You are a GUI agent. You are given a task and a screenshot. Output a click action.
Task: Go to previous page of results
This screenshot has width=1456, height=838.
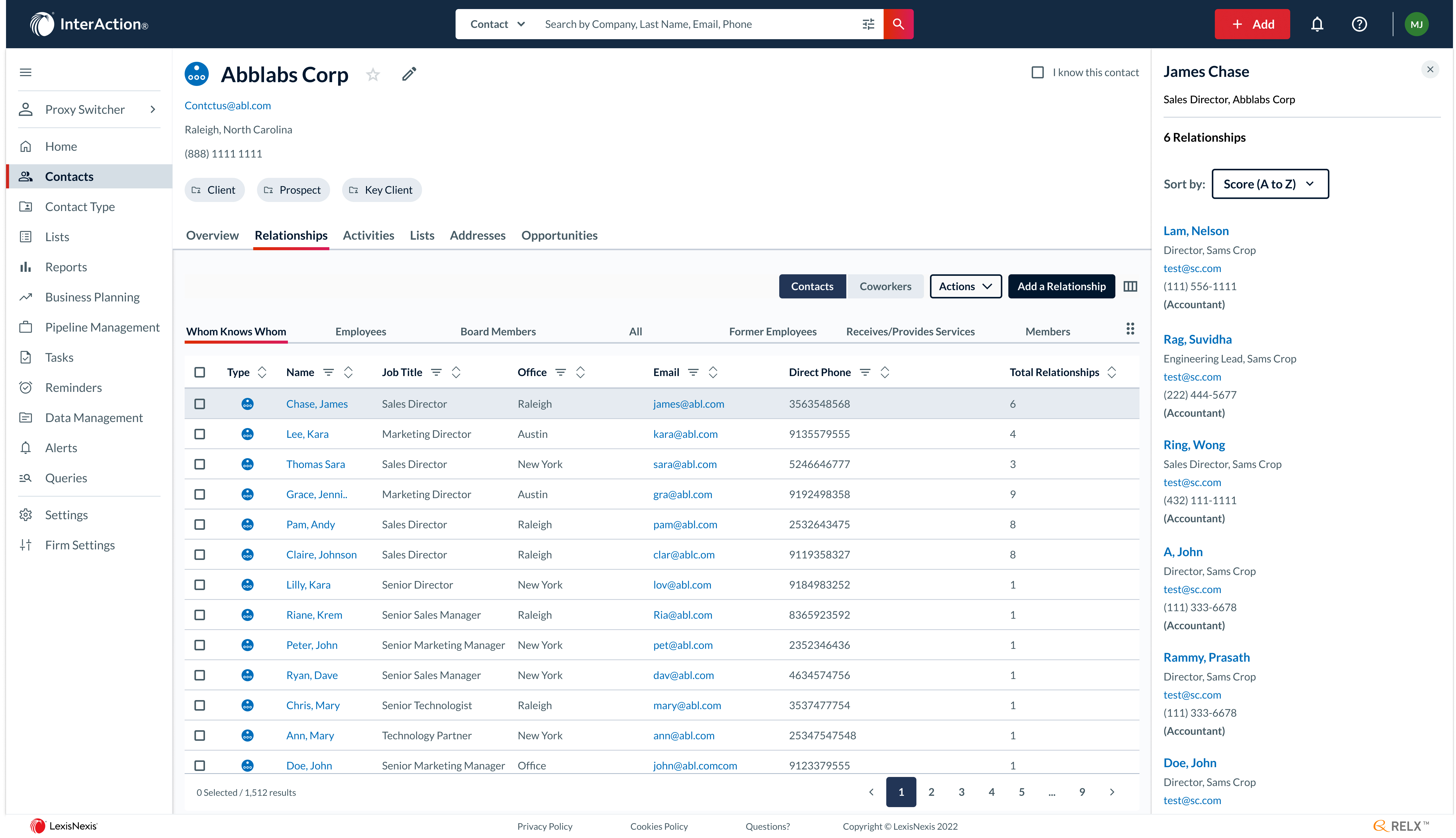click(x=871, y=792)
